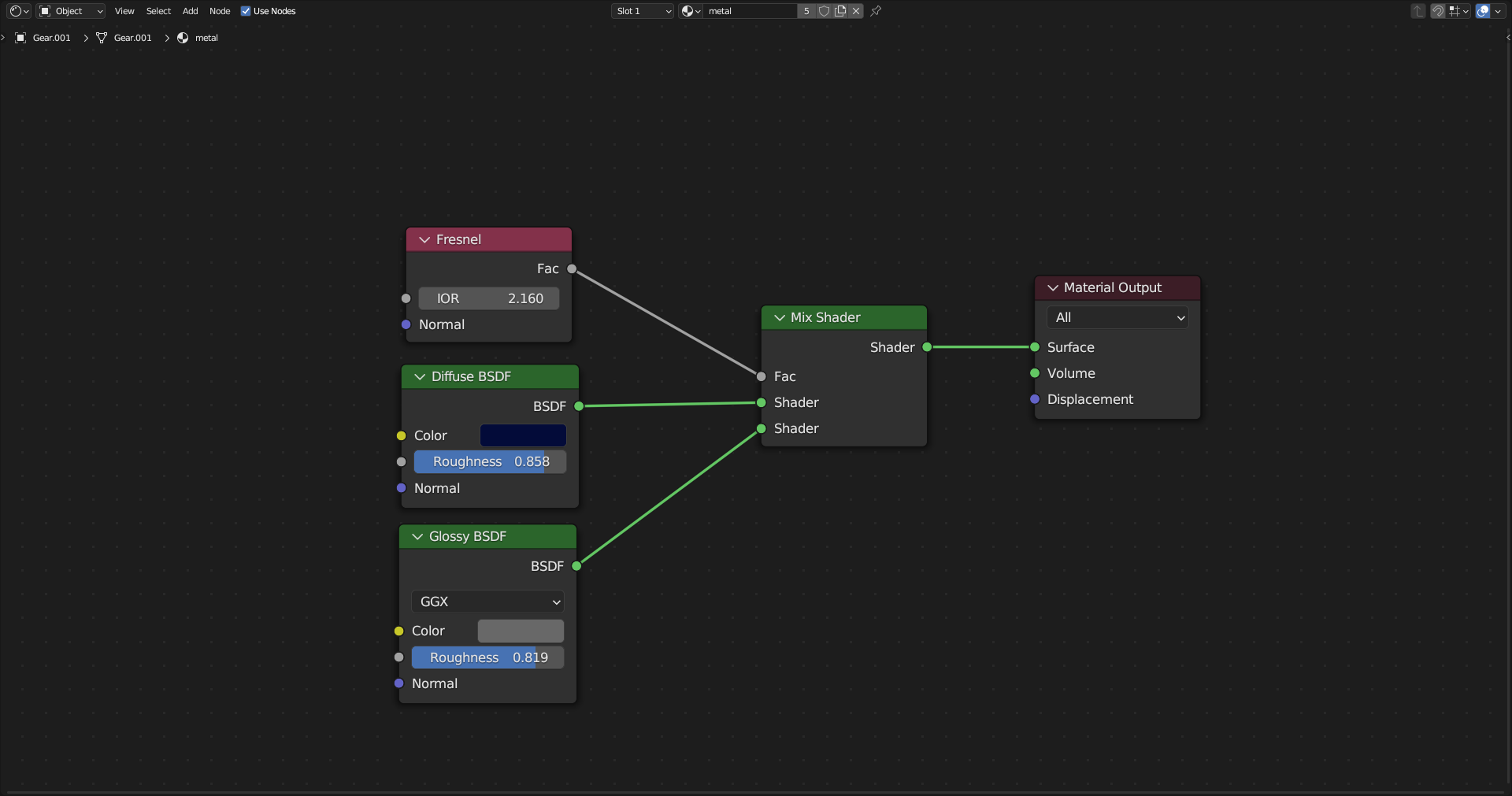1512x796 pixels.
Task: Click the Diffuse Roughness input socket
Action: pos(401,461)
